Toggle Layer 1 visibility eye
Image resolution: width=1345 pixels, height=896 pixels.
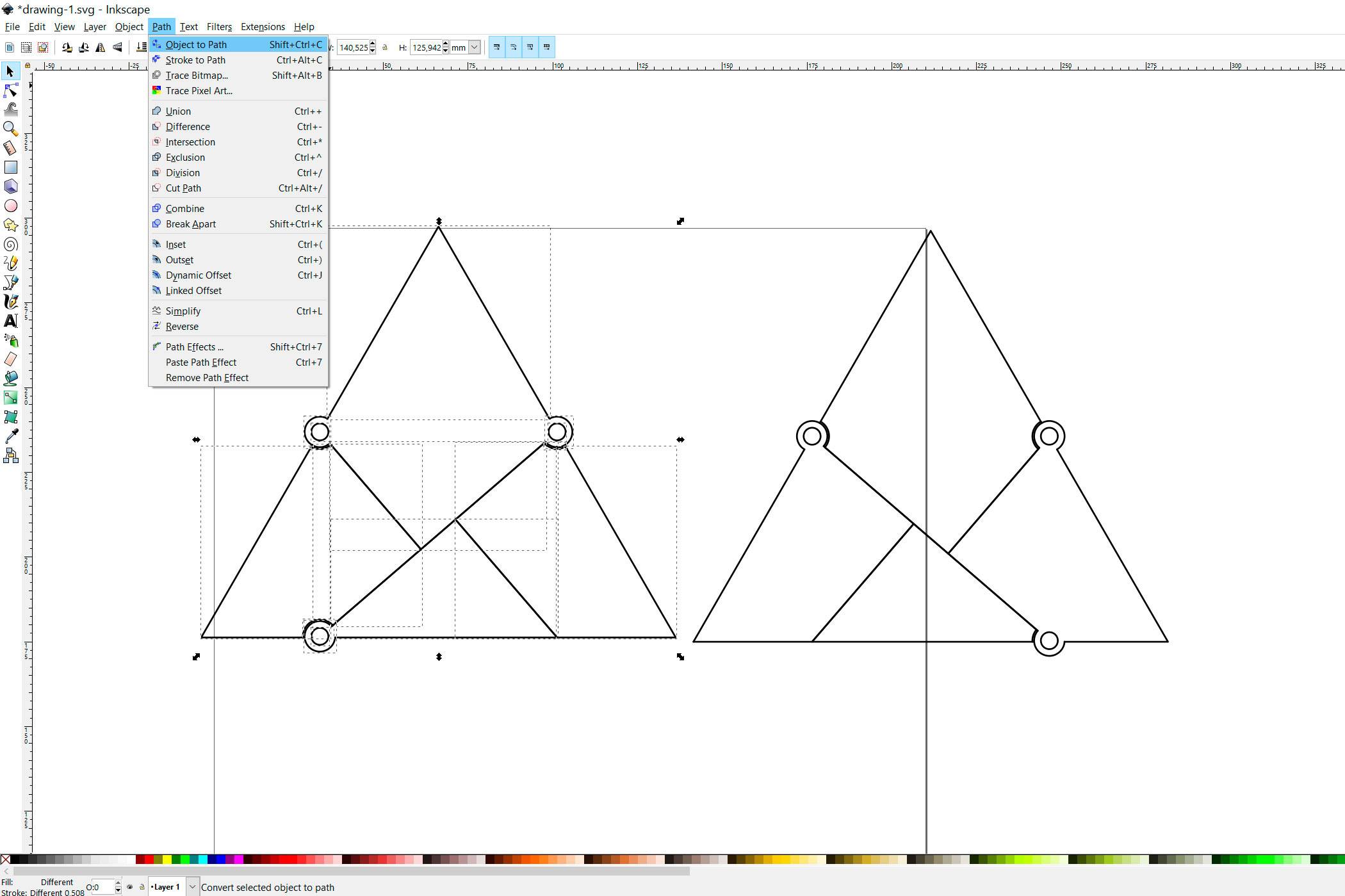pos(130,887)
